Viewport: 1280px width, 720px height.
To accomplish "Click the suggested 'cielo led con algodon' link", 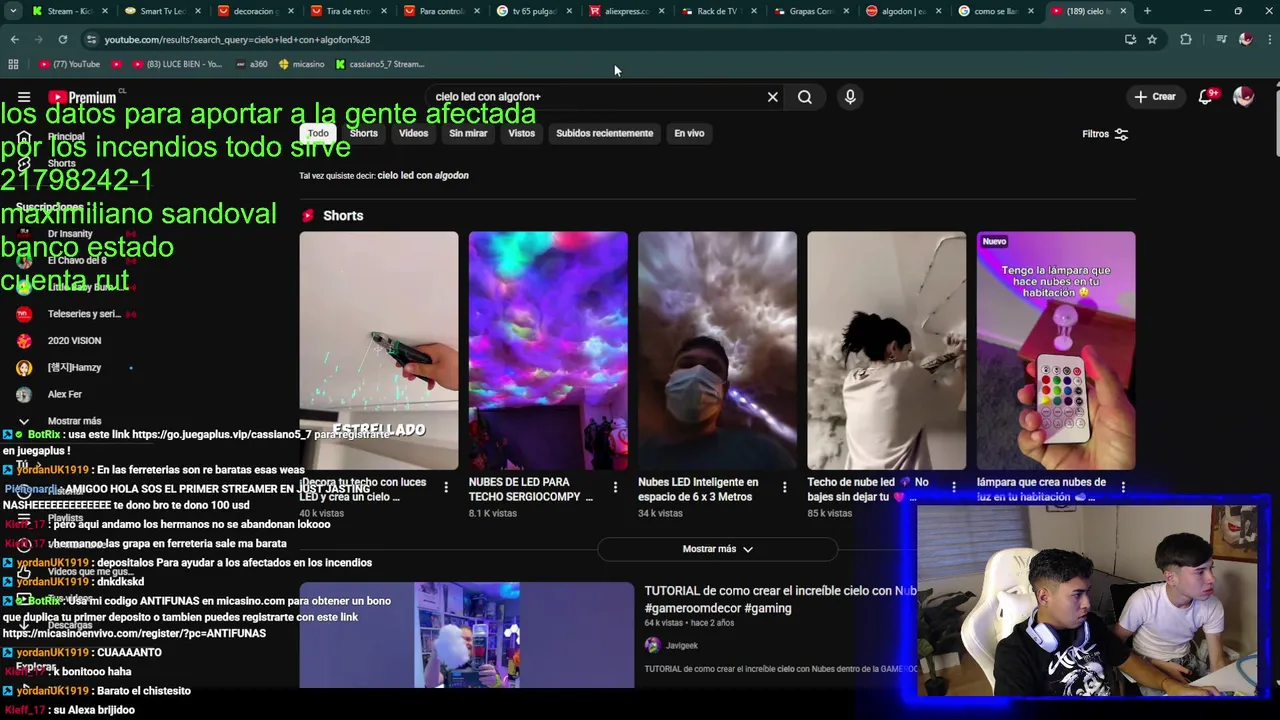I will click(423, 175).
